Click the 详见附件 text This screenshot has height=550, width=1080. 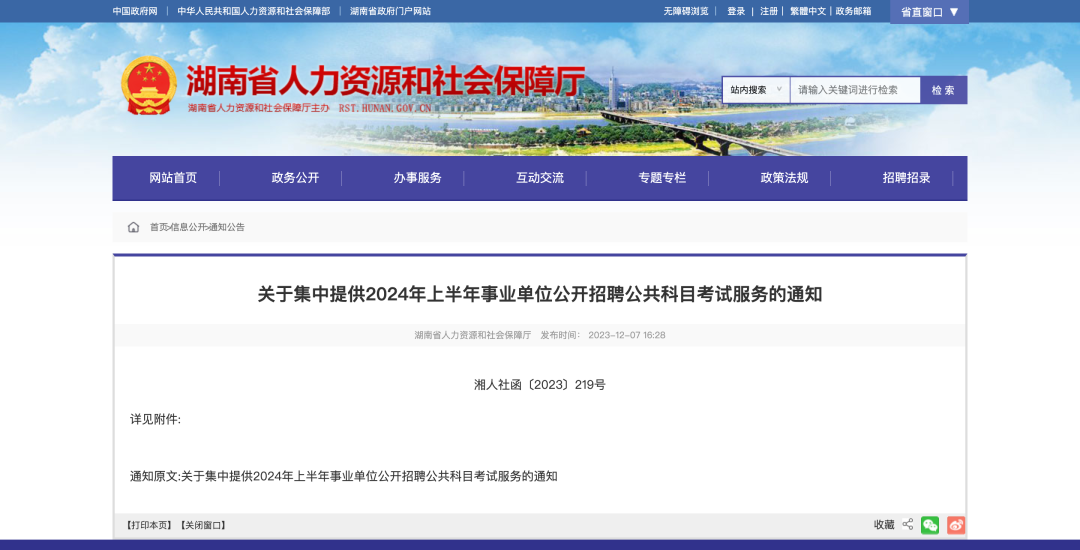point(156,419)
